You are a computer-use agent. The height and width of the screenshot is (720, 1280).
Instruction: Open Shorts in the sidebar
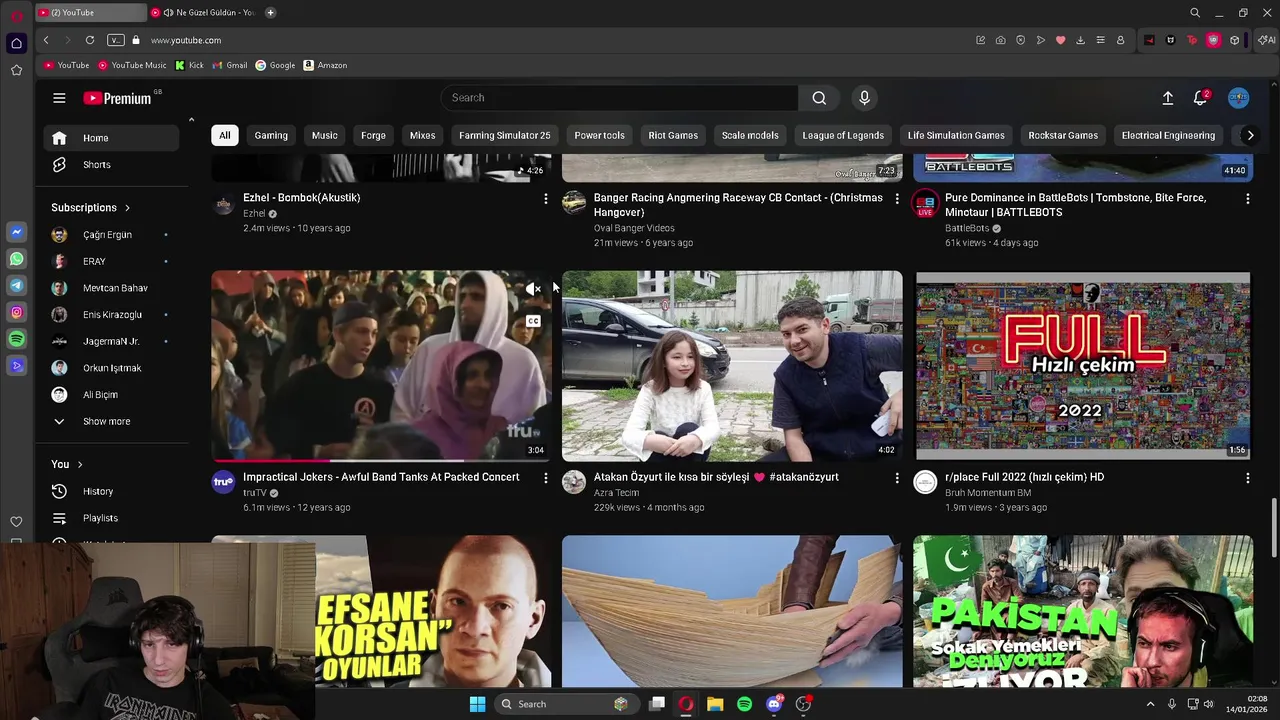tap(111, 165)
